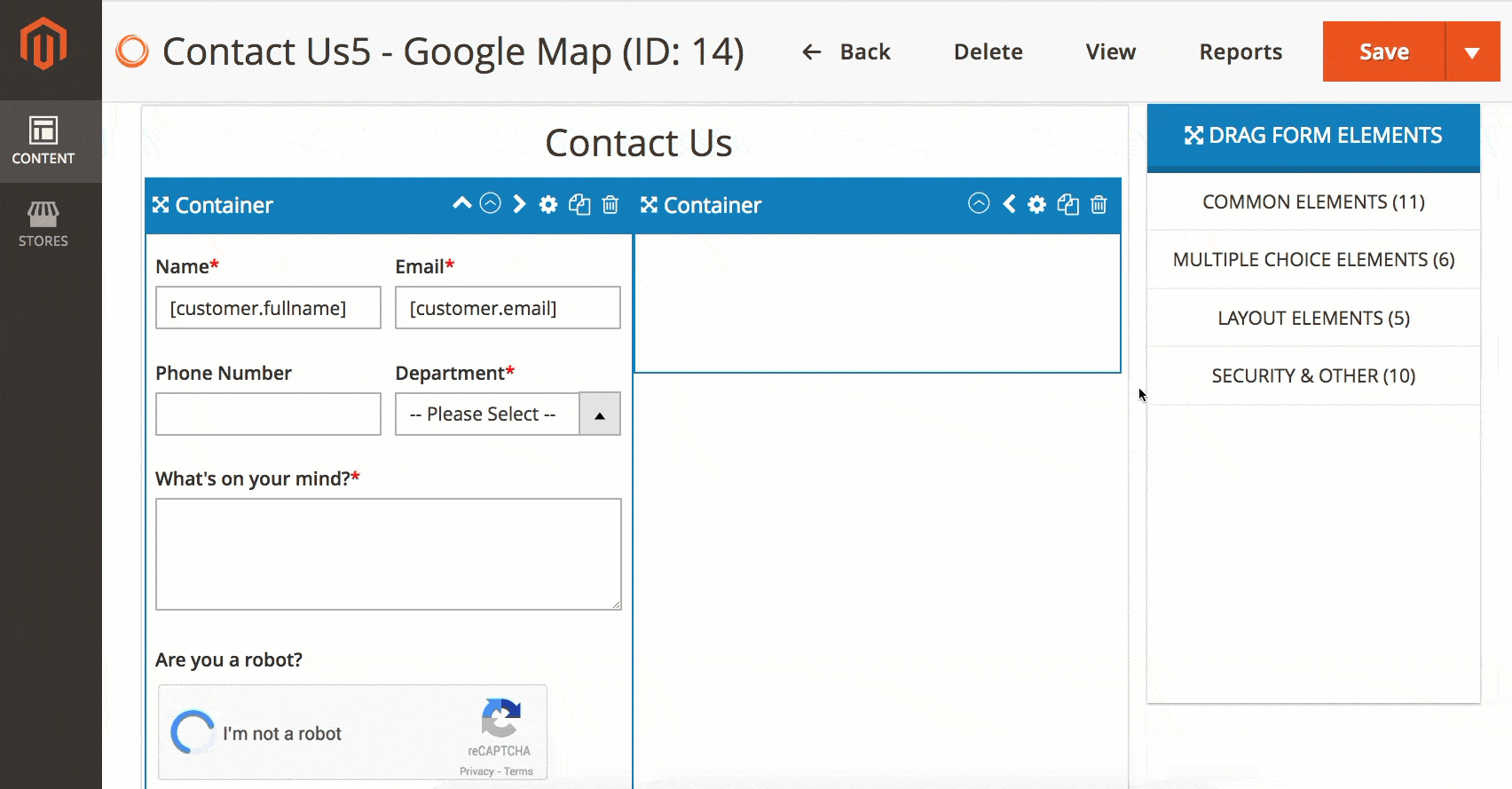Image resolution: width=1512 pixels, height=789 pixels.
Task: Open Reports for this form
Action: click(1240, 52)
